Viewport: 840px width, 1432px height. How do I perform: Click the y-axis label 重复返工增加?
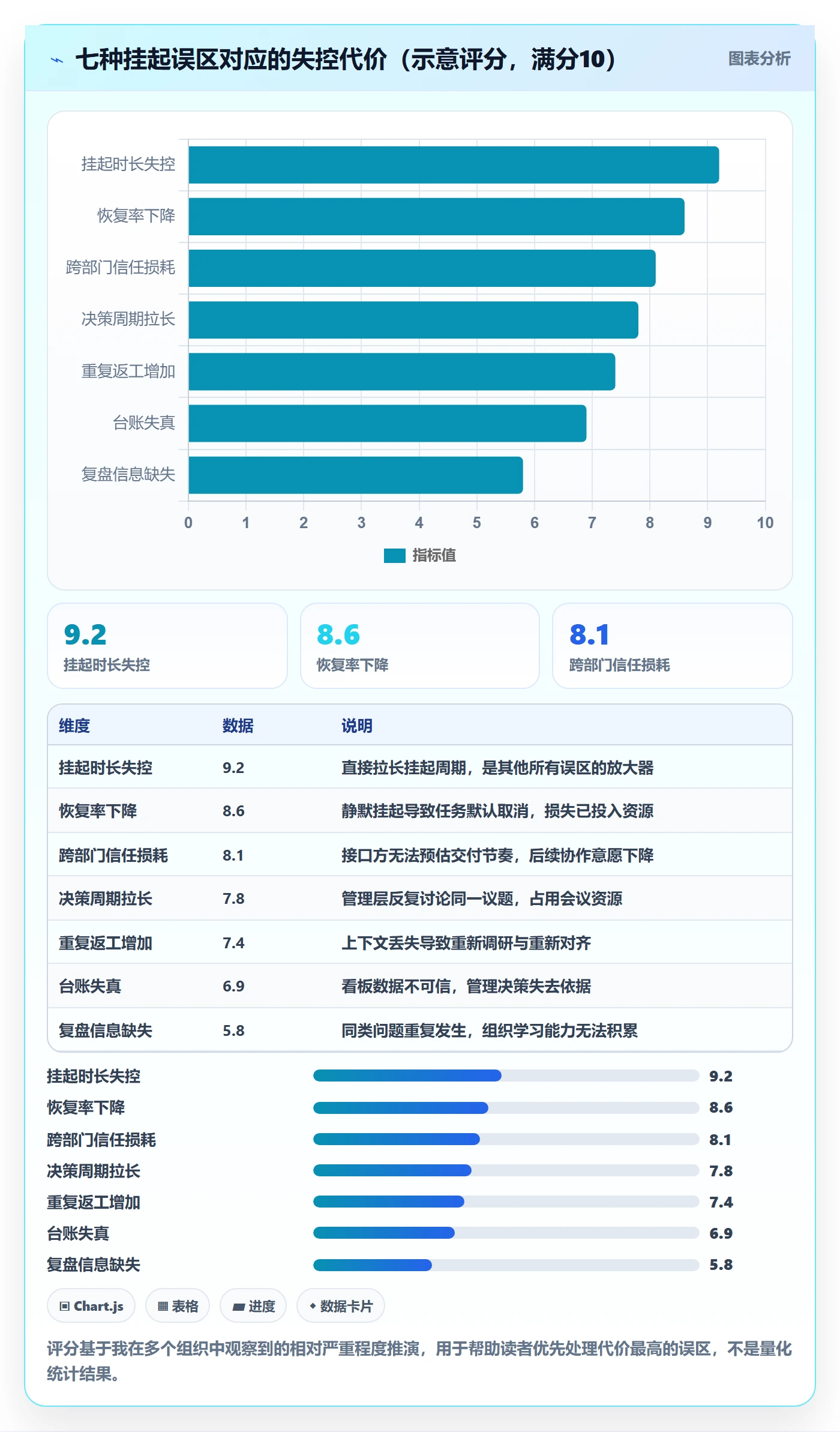coord(128,372)
